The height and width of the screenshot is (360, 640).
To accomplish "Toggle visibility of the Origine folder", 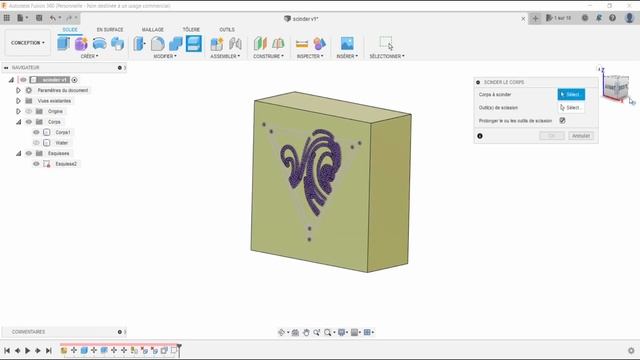I will pos(29,111).
